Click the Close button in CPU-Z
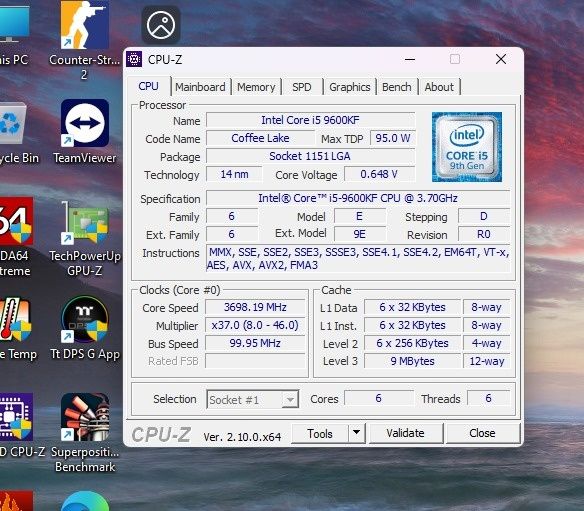 482,433
